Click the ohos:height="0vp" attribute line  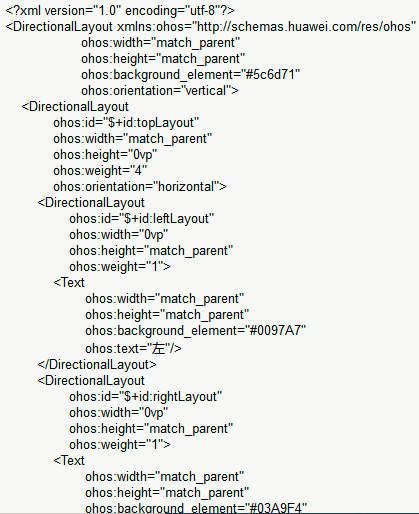(105, 155)
